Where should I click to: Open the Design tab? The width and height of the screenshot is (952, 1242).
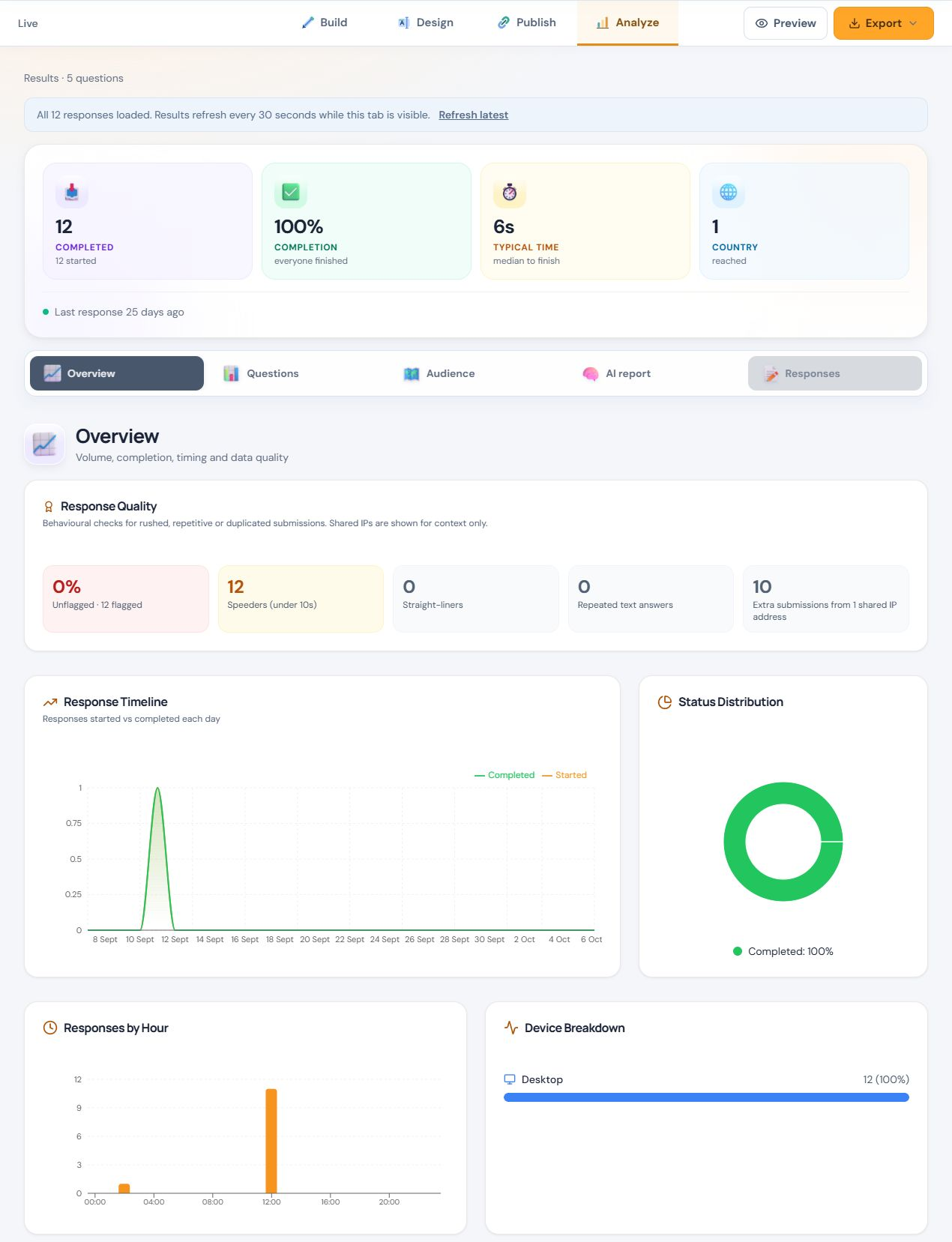[426, 22]
